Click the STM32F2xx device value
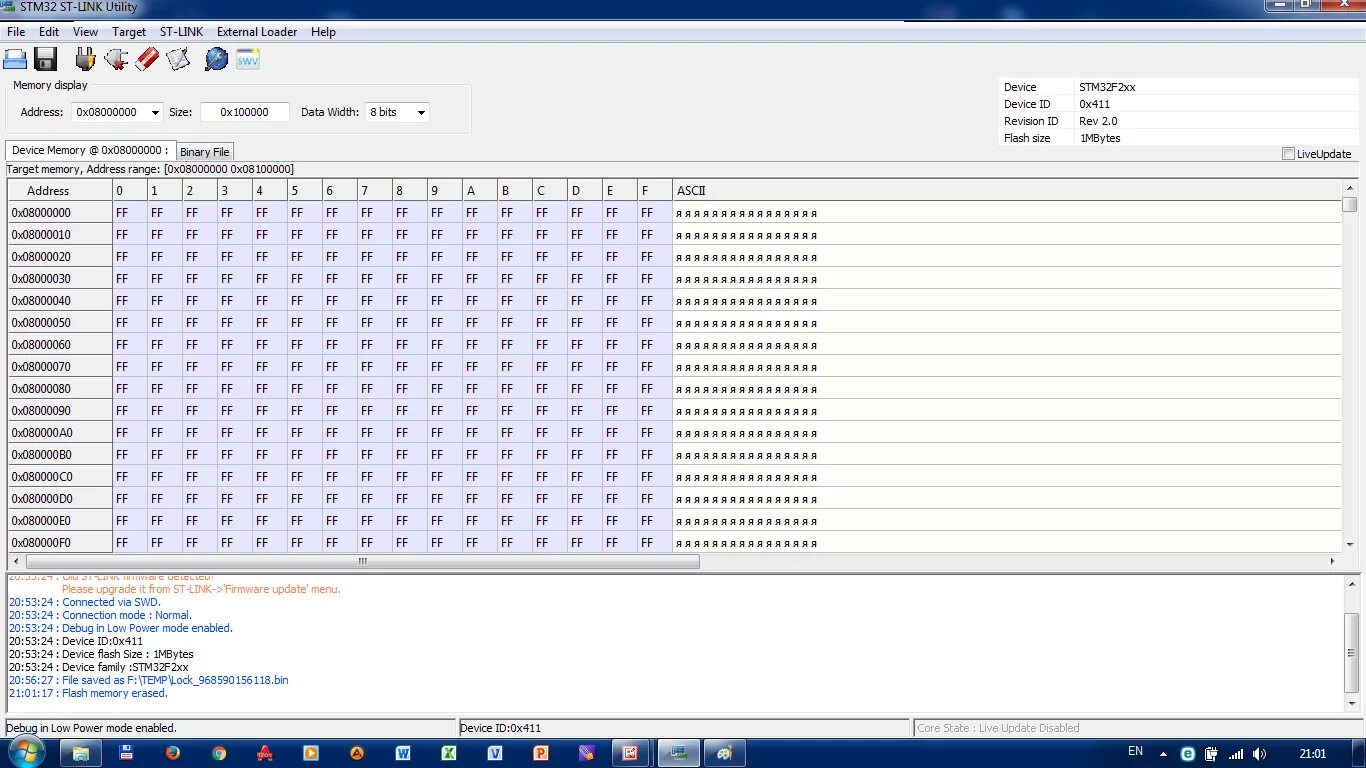Screen dimensions: 1366x768 click(x=1107, y=87)
